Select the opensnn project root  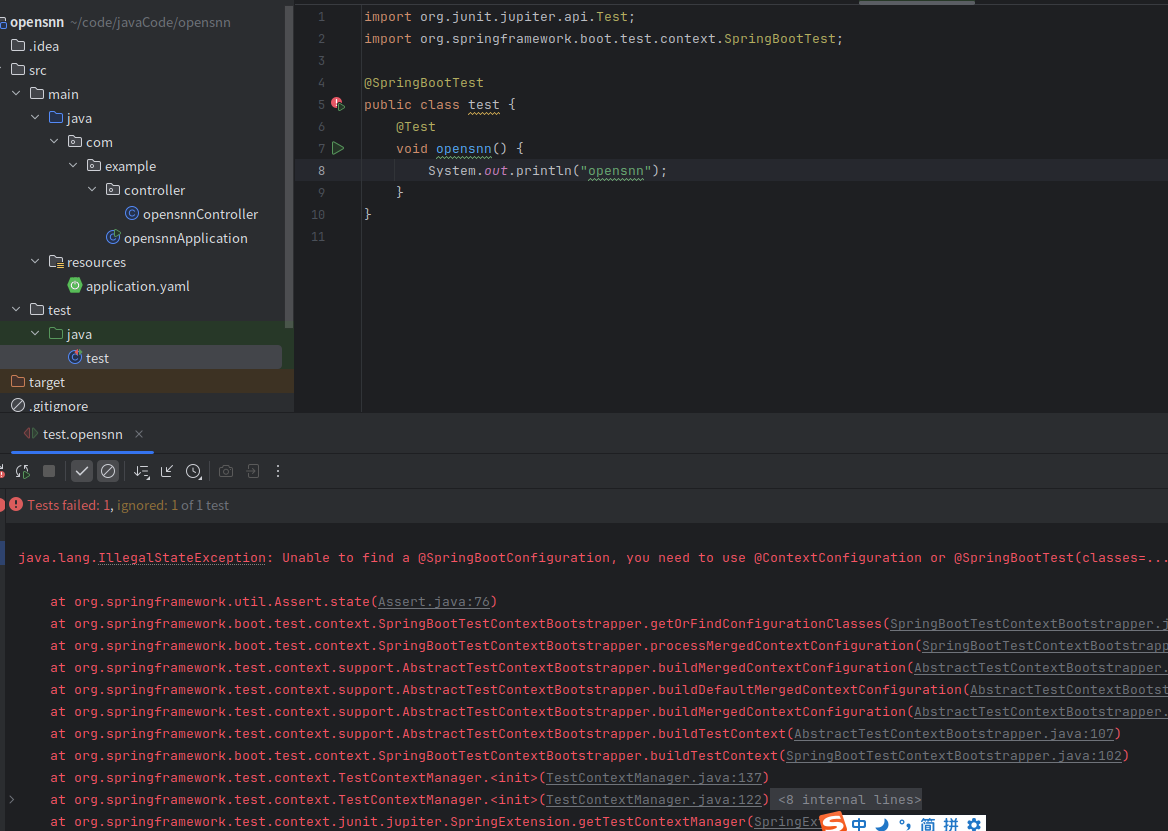coord(37,22)
